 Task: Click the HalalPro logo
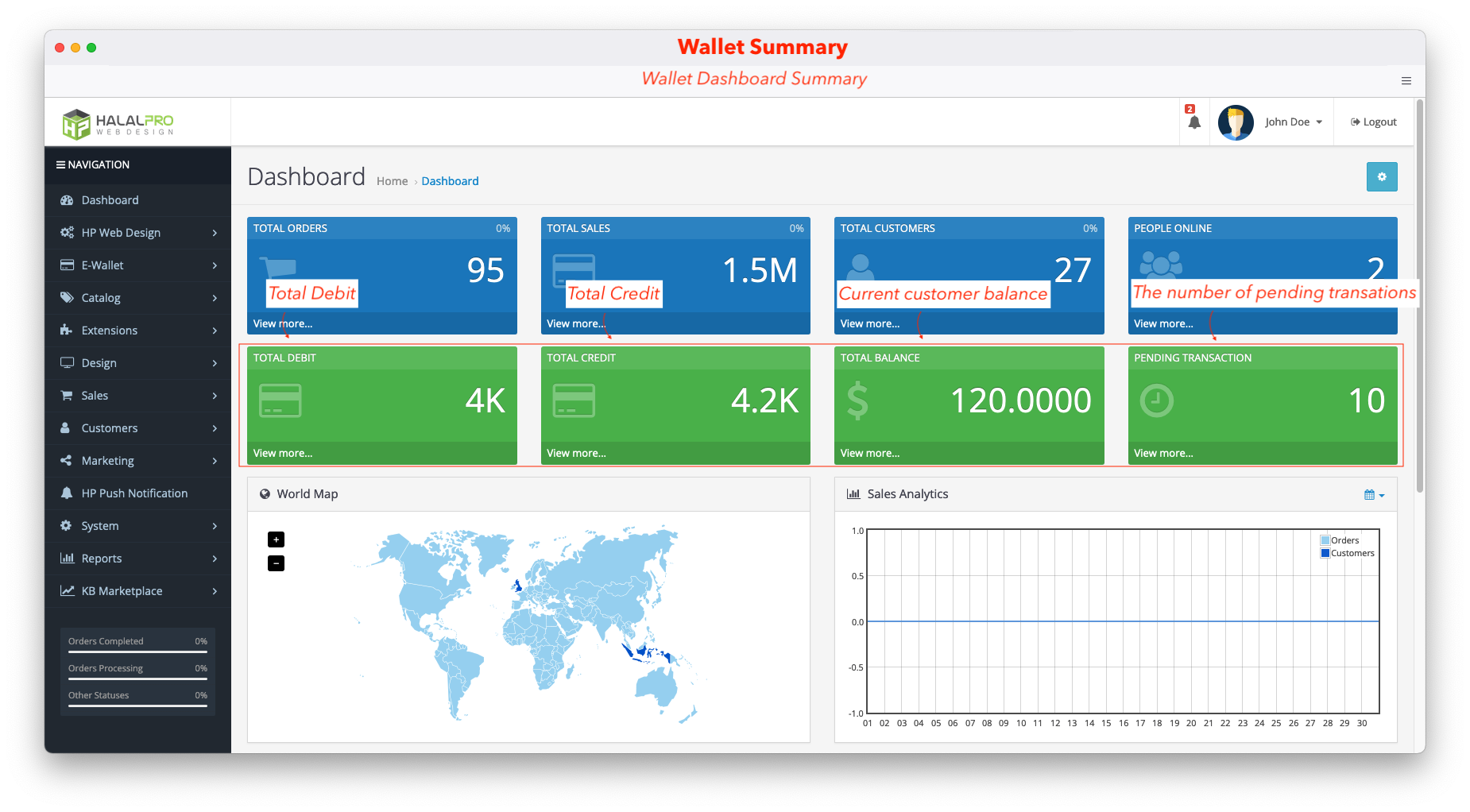pyautogui.click(x=118, y=124)
